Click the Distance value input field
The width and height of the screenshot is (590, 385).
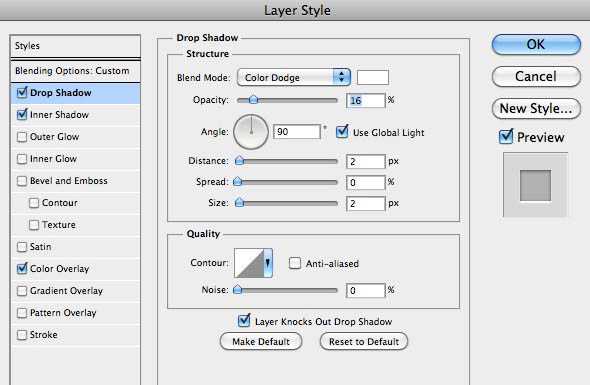click(x=365, y=161)
